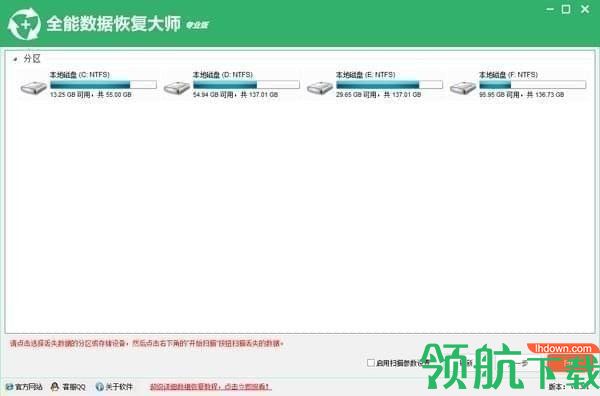Select local disk E: NTFS drive icon
This screenshot has width=600, height=396.
(320, 88)
